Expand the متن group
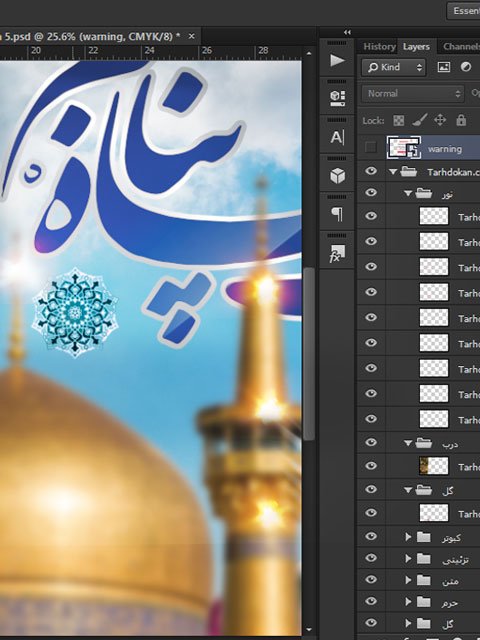The width and height of the screenshot is (480, 640). click(408, 580)
